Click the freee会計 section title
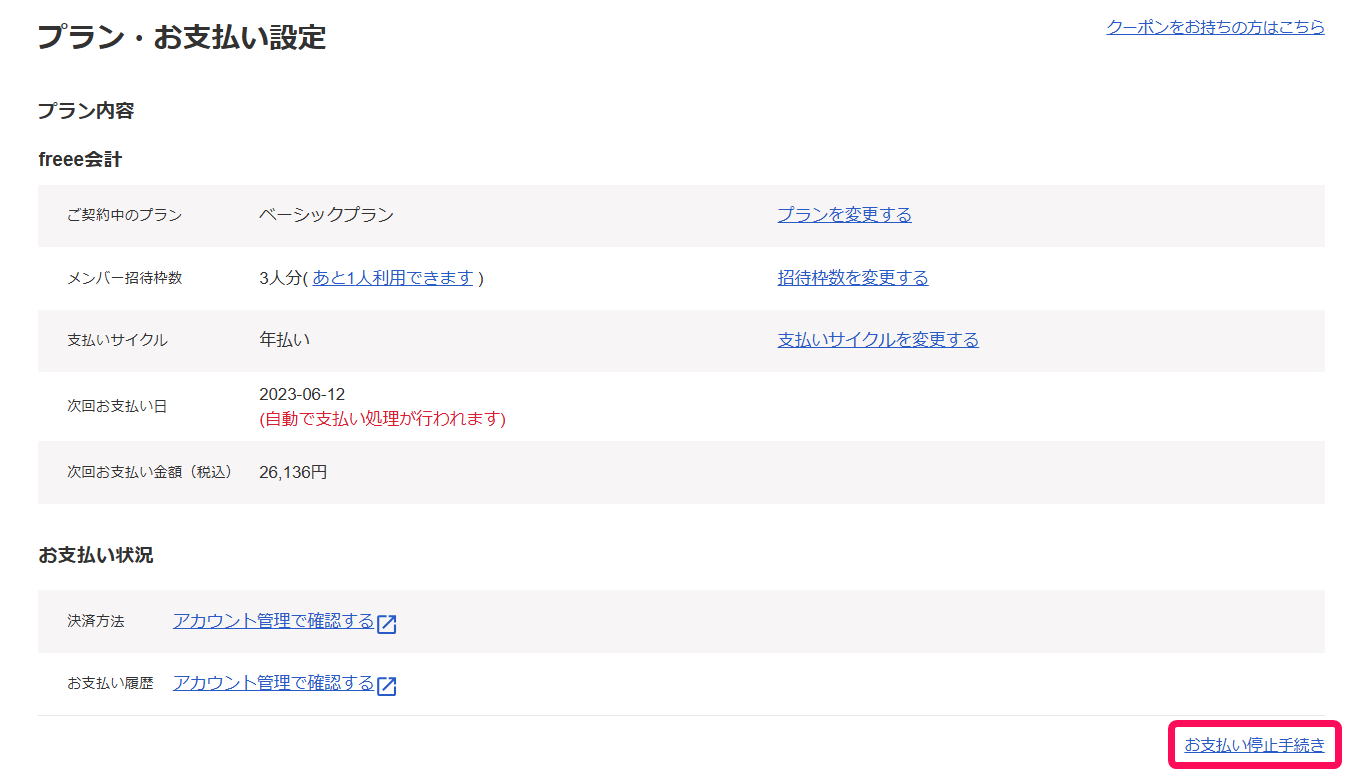The image size is (1365, 783). (80, 160)
